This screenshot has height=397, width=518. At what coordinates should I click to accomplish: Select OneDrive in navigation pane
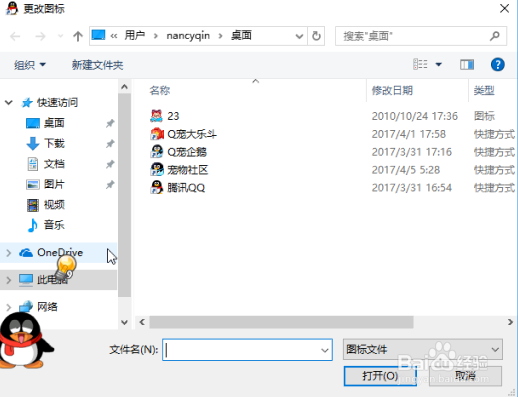[x=60, y=253]
